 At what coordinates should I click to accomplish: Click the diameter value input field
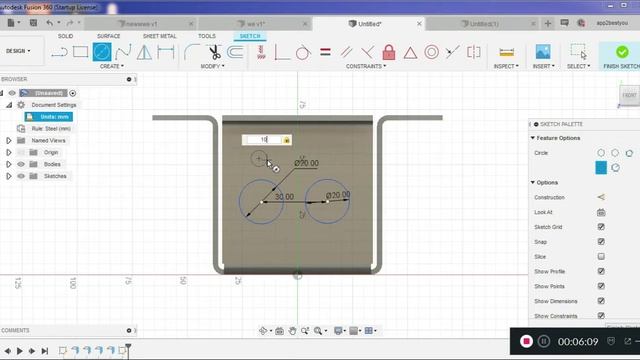(264, 140)
